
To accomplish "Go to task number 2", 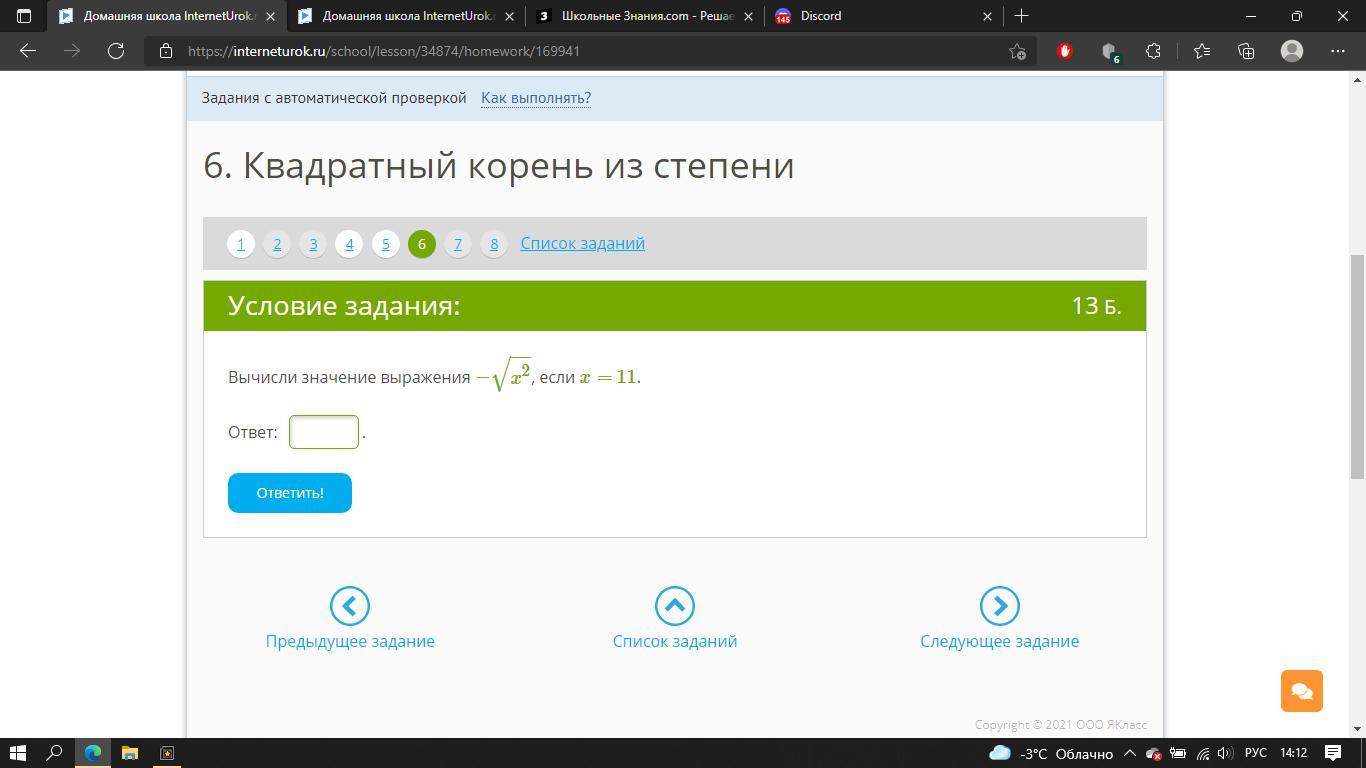I will click(277, 244).
